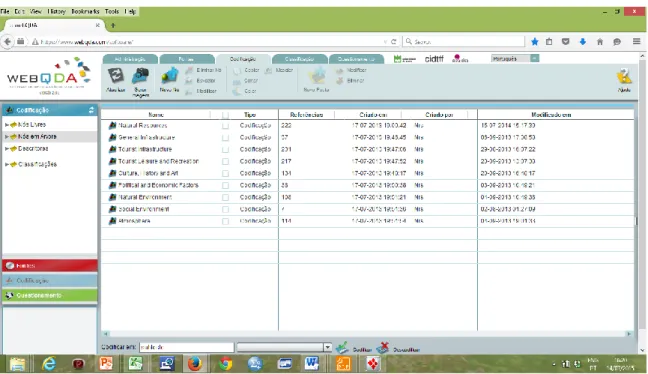Check the Natural Resources row checkbox

point(225,126)
